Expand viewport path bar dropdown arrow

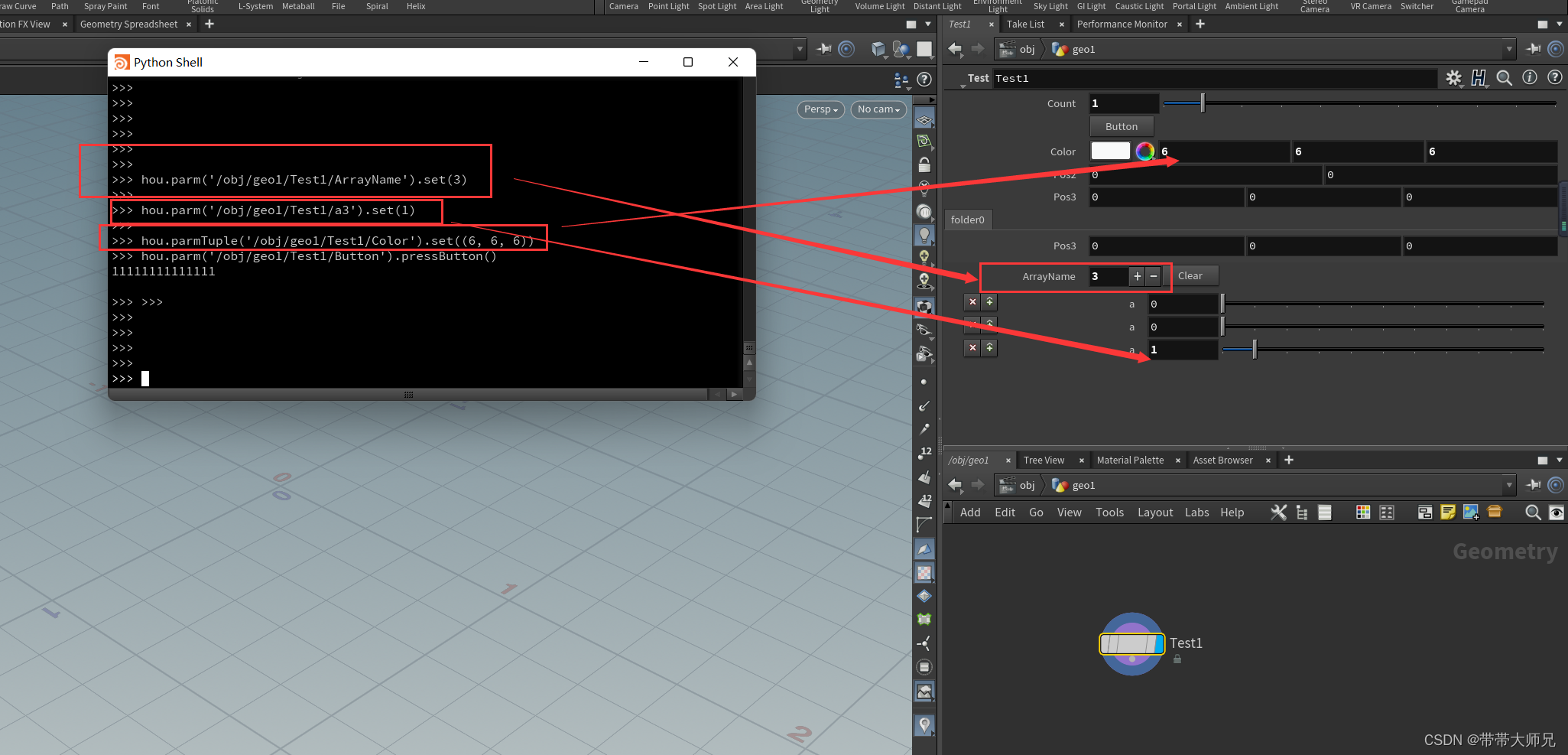click(x=800, y=49)
